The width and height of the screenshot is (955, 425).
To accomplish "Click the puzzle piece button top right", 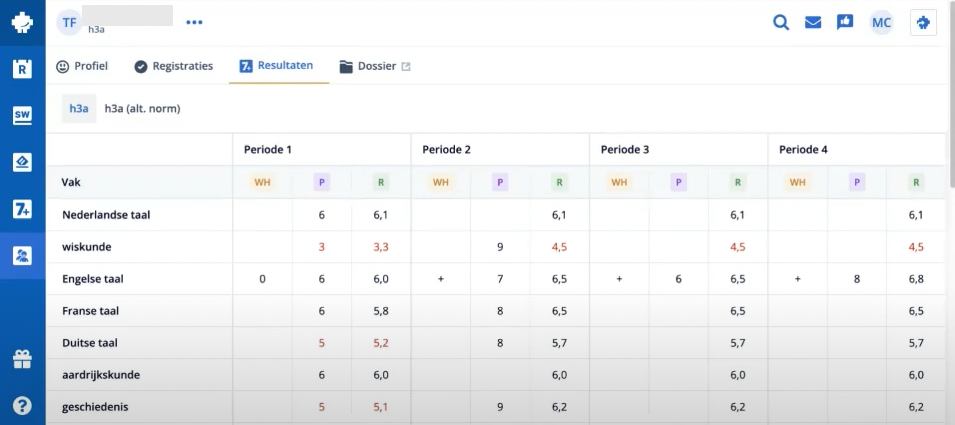I will tap(923, 23).
